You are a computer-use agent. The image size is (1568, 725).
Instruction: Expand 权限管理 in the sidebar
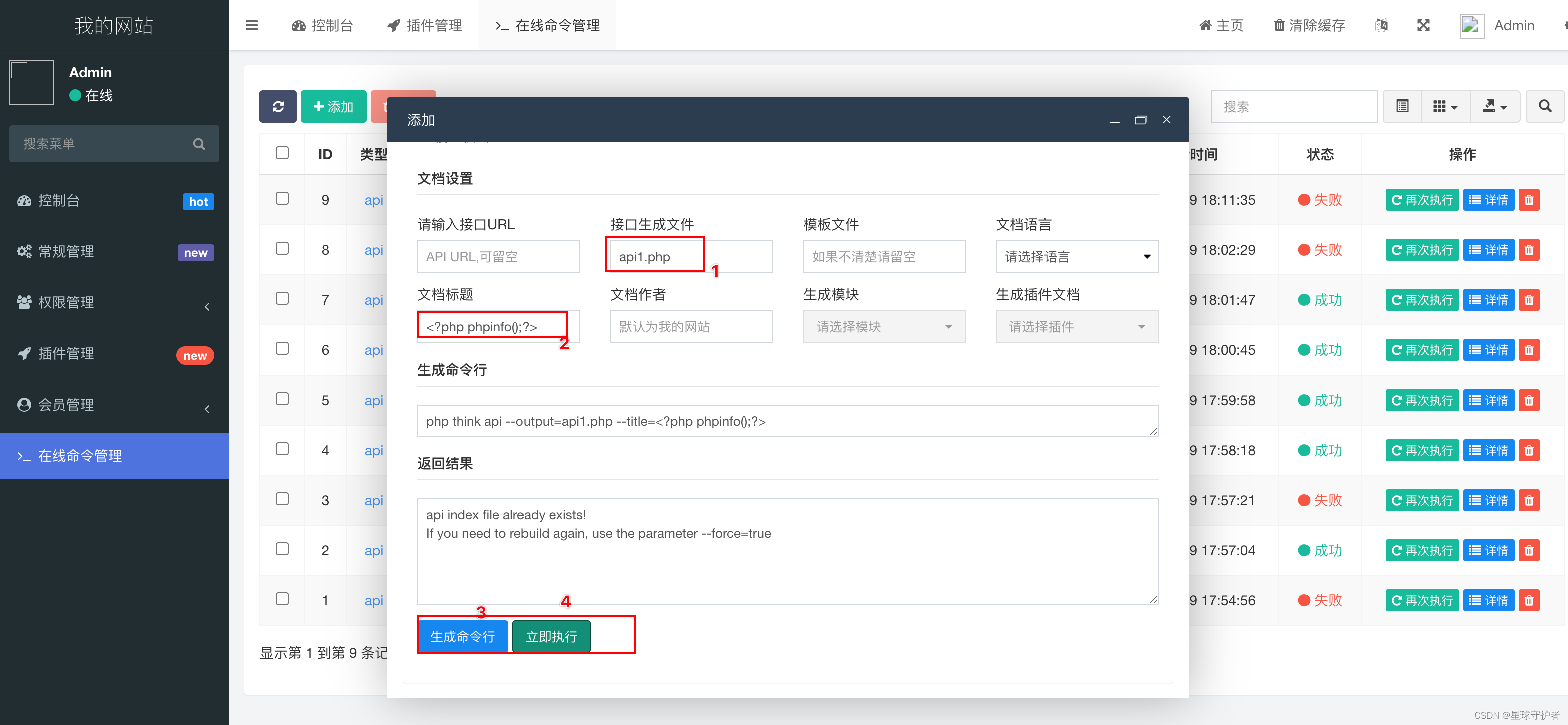(x=114, y=303)
